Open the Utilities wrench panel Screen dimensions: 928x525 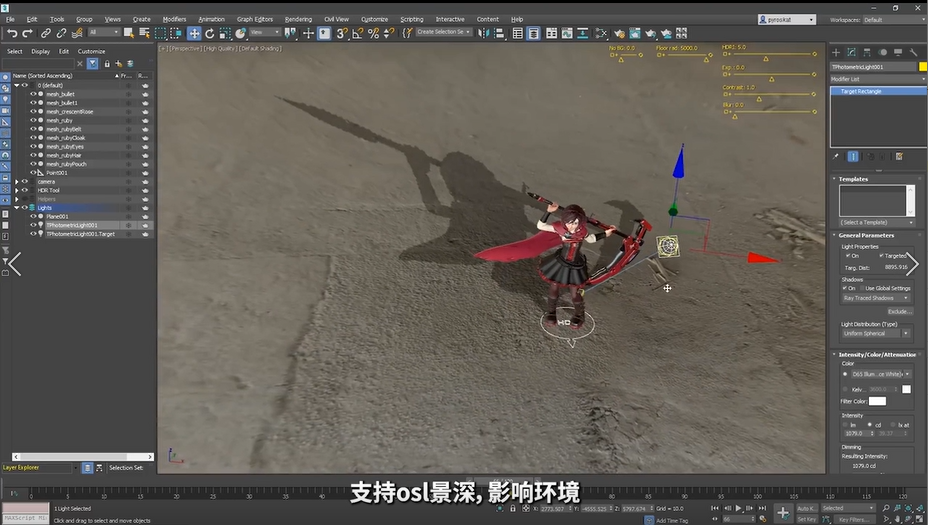(x=913, y=52)
